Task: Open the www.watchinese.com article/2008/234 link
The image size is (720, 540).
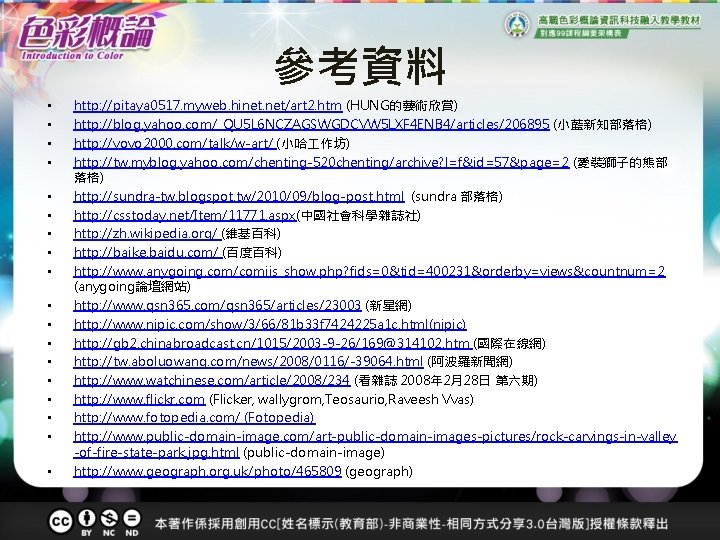Action: (x=212, y=380)
